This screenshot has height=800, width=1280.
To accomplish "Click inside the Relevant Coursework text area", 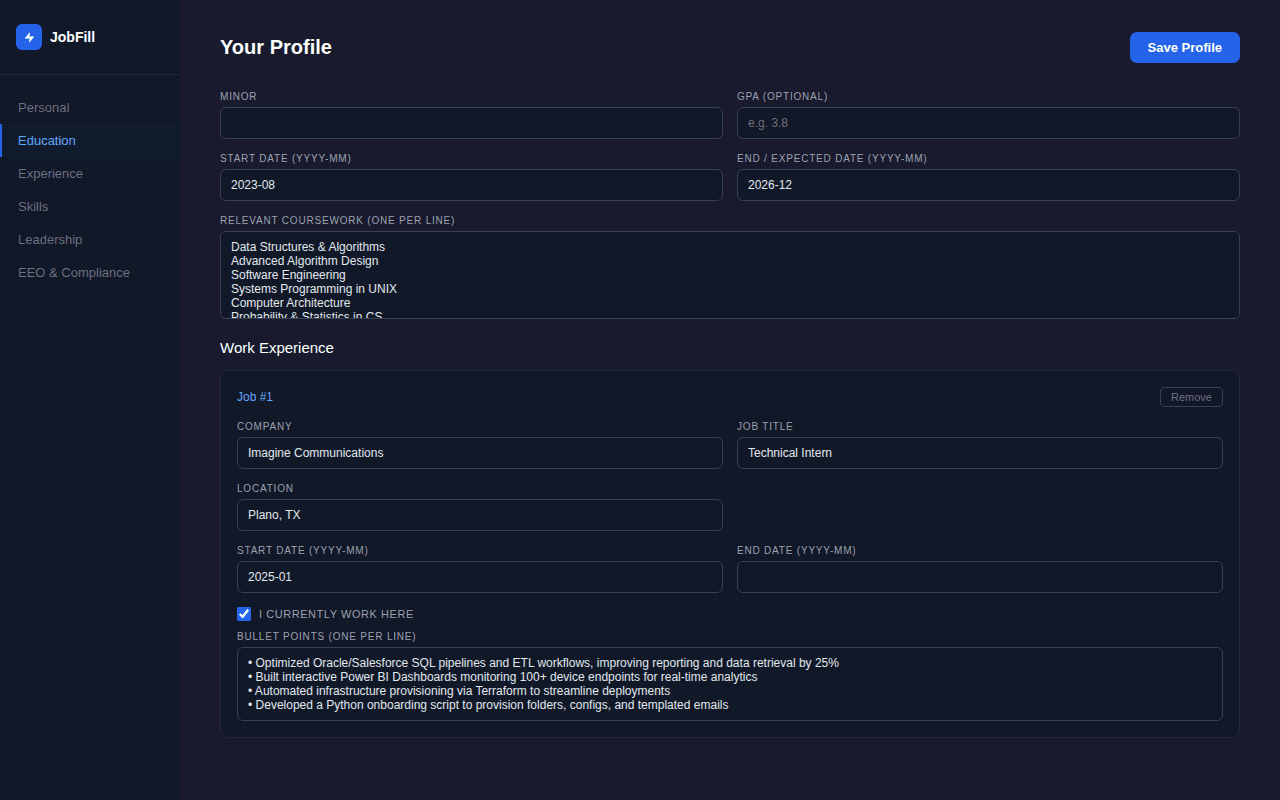I will coord(729,274).
